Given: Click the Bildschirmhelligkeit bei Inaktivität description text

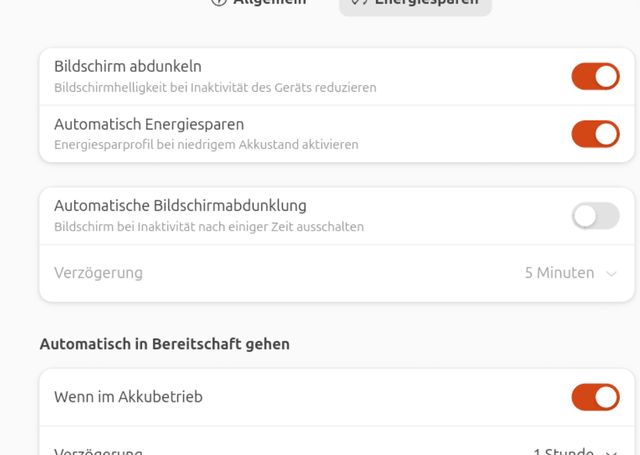Looking at the screenshot, I should [215, 87].
